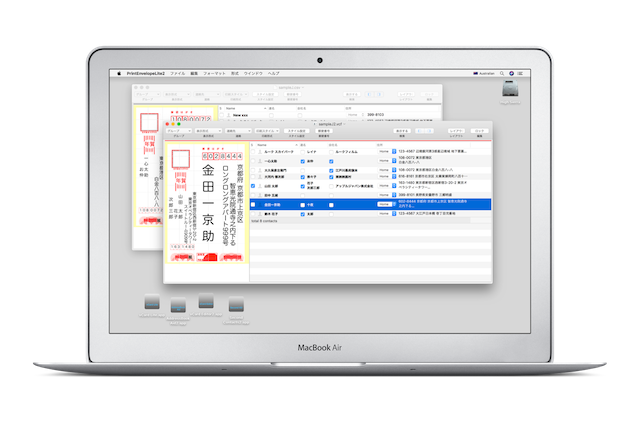Toggle 会社名 checkbox in 616-8181 row
Screen dimensions: 640x421
[x=331, y=177]
